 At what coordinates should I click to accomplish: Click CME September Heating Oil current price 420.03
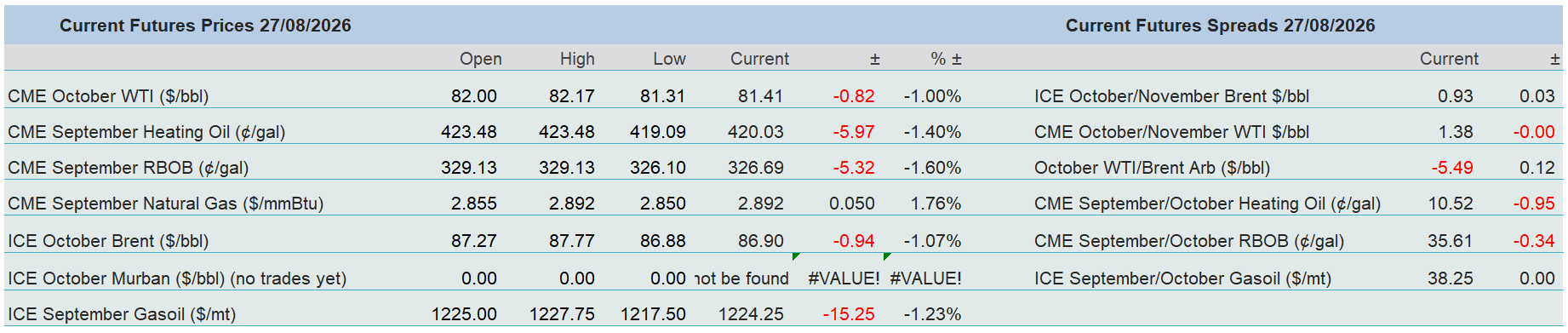(x=756, y=132)
